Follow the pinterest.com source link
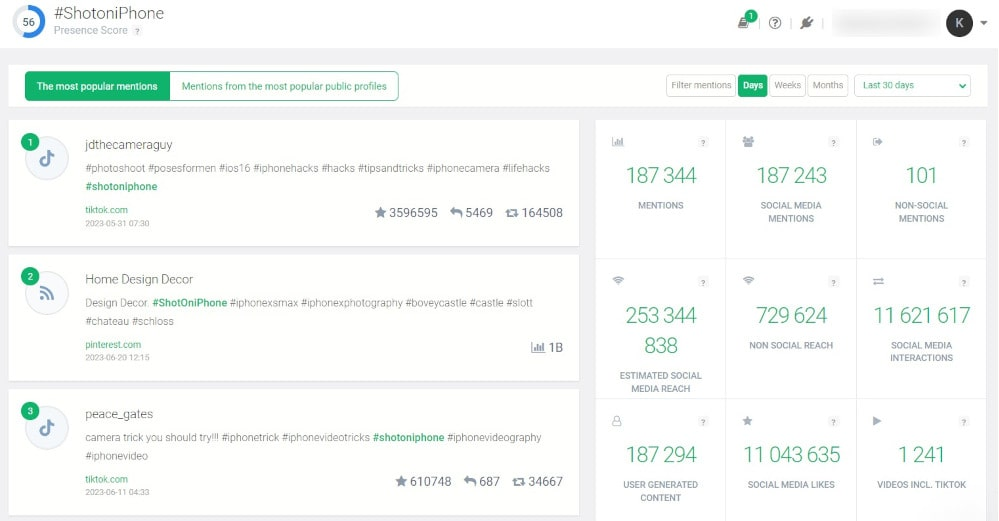The image size is (999, 521). click(x=113, y=345)
